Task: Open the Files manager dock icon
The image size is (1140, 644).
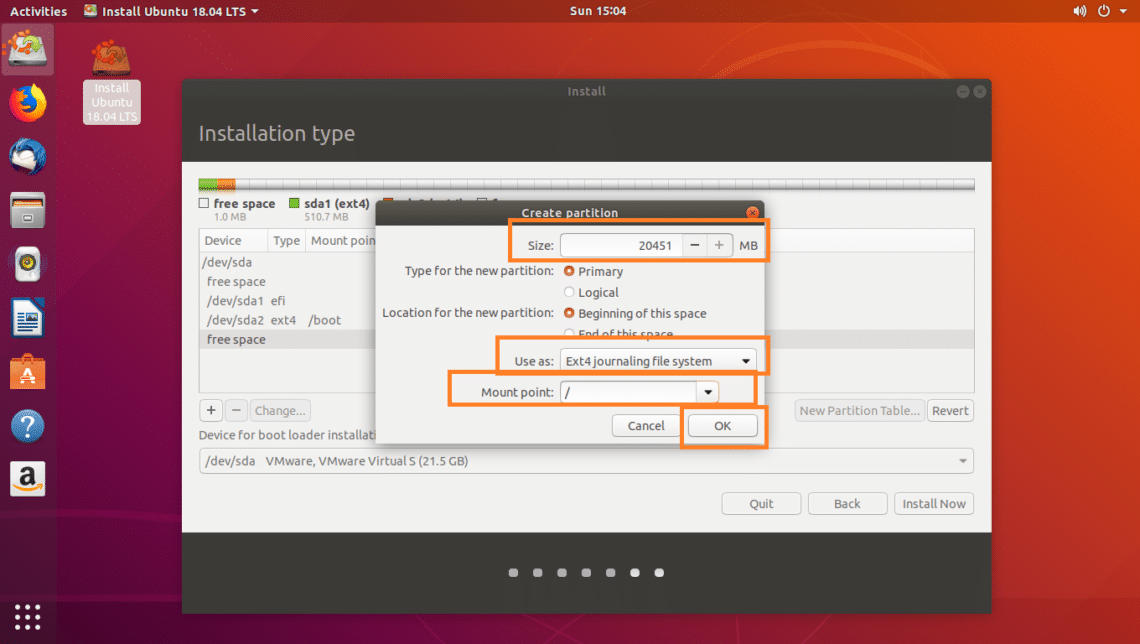Action: [x=28, y=211]
